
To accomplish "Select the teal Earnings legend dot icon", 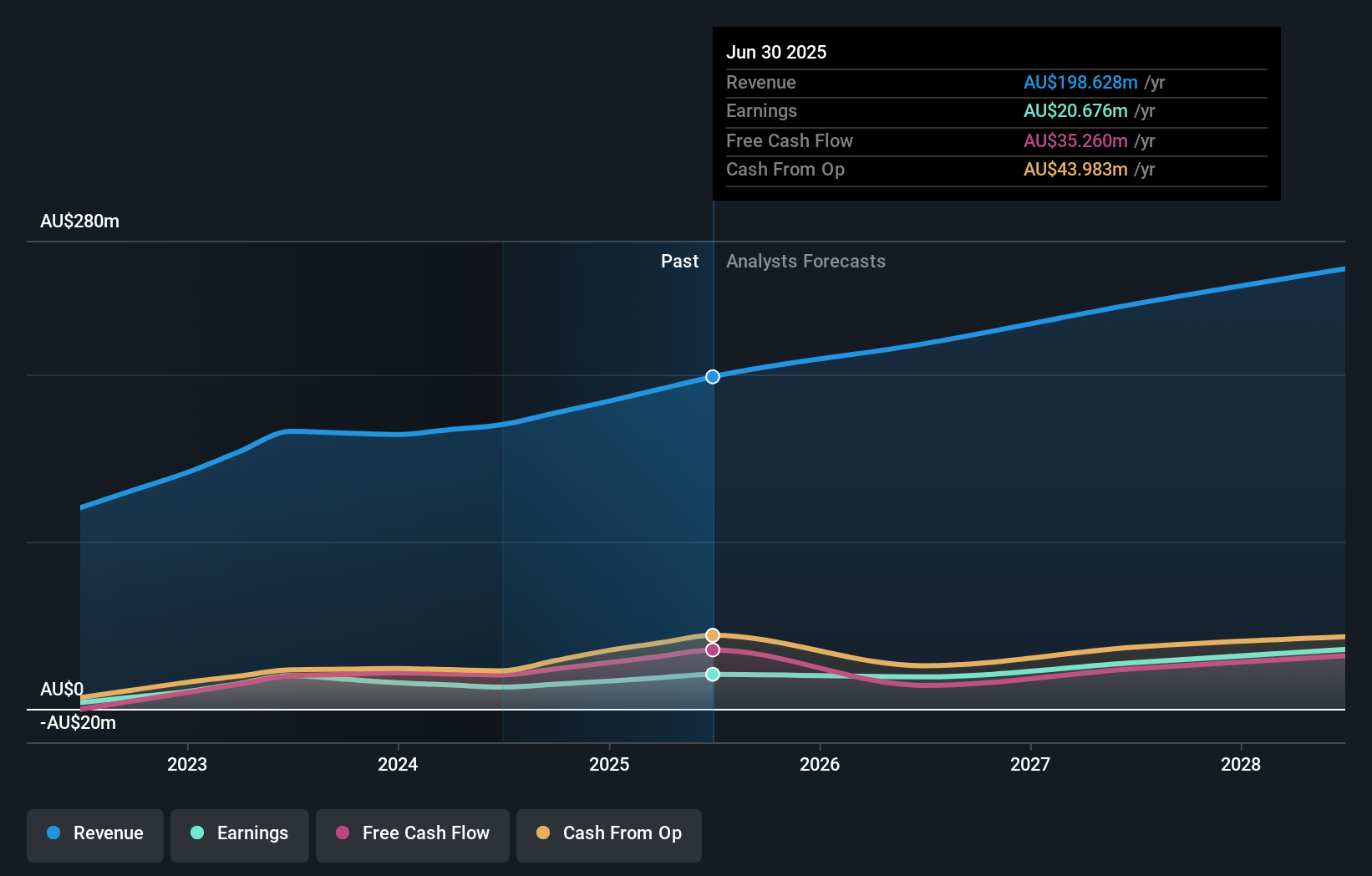I will pyautogui.click(x=196, y=833).
